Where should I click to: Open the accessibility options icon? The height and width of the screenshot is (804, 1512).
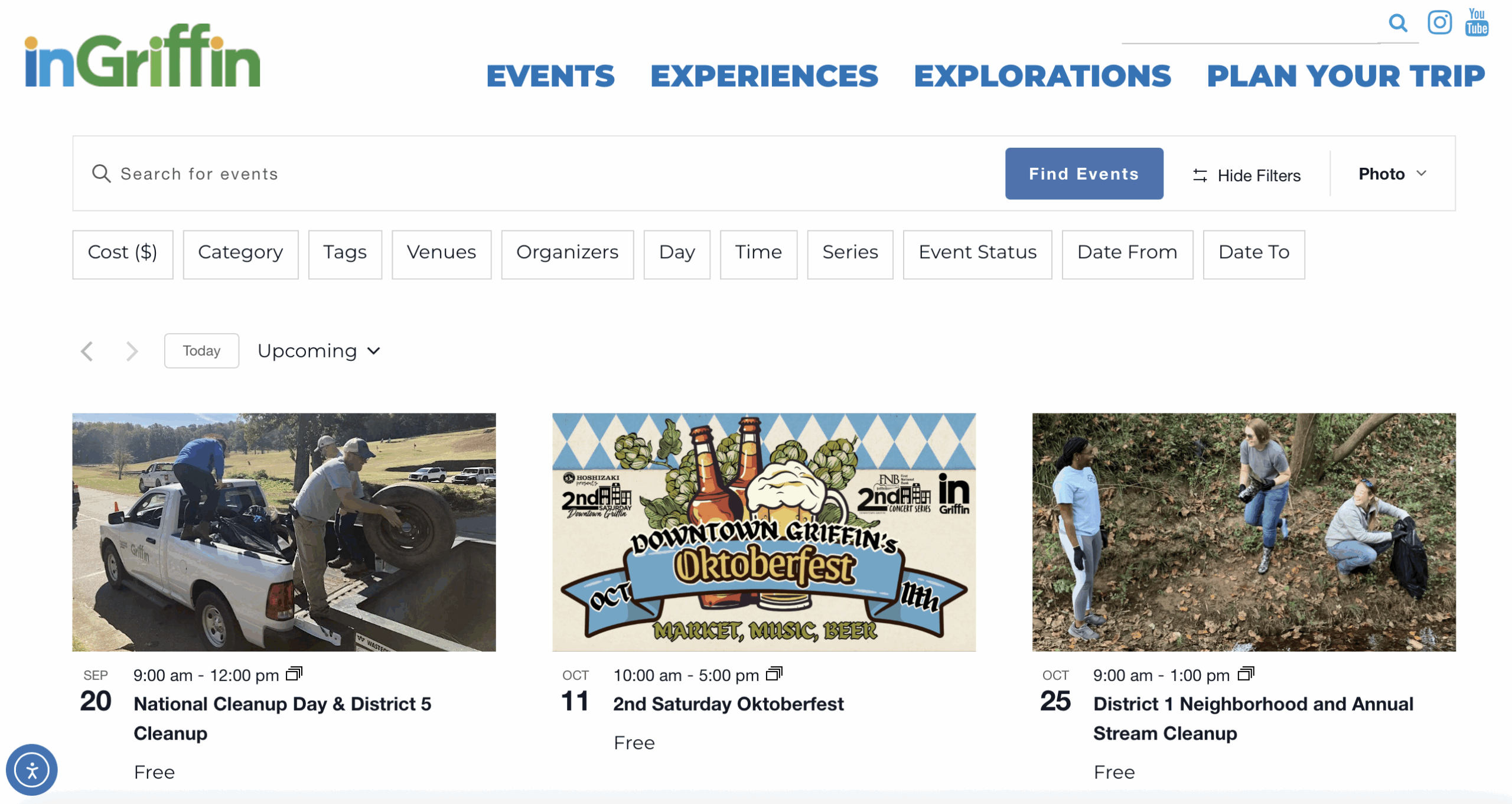point(32,770)
